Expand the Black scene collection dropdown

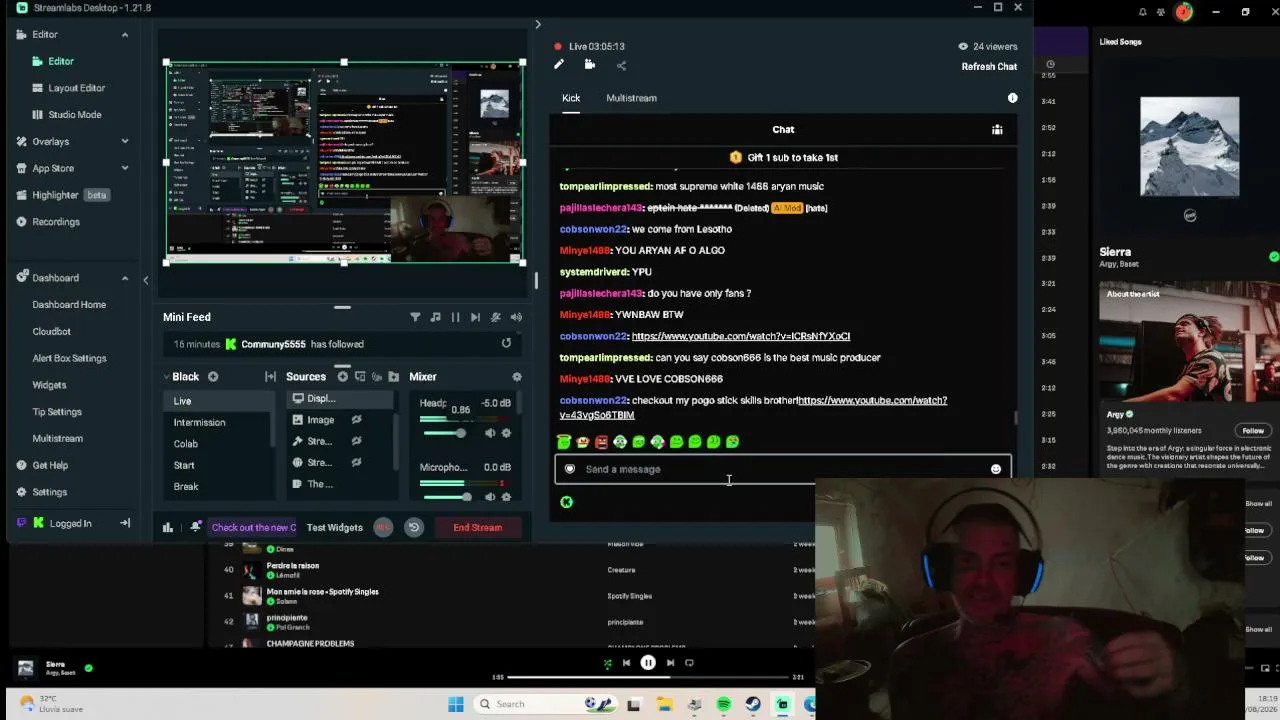[166, 377]
